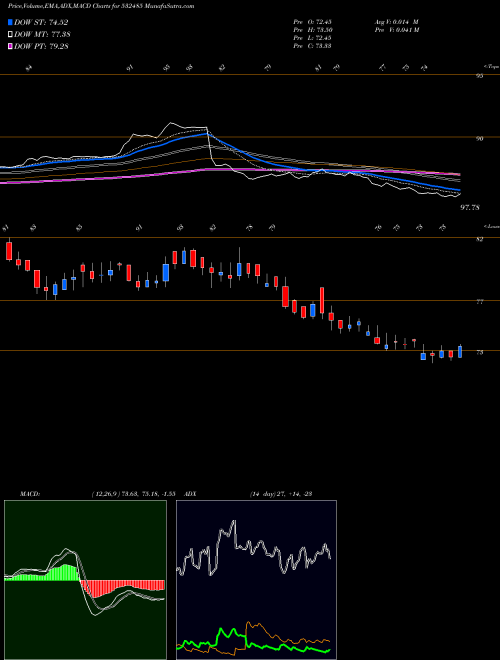The height and width of the screenshot is (660, 500).
Task: Click the Pre H: 73.50 value
Action: (312, 30)
